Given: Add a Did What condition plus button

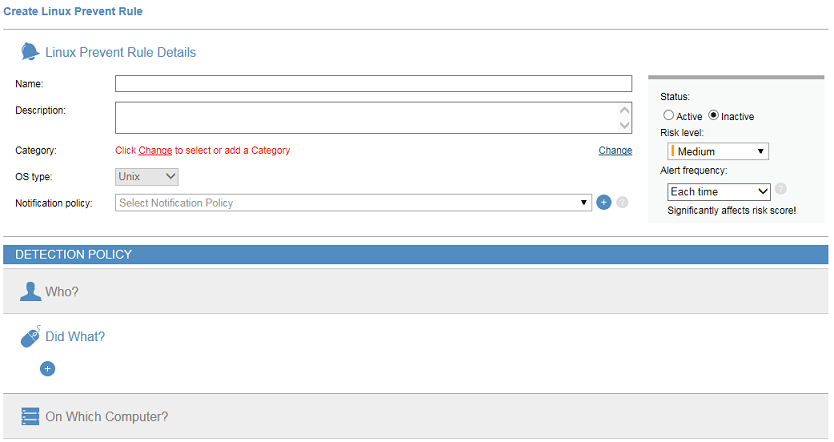Looking at the screenshot, I should tap(47, 369).
